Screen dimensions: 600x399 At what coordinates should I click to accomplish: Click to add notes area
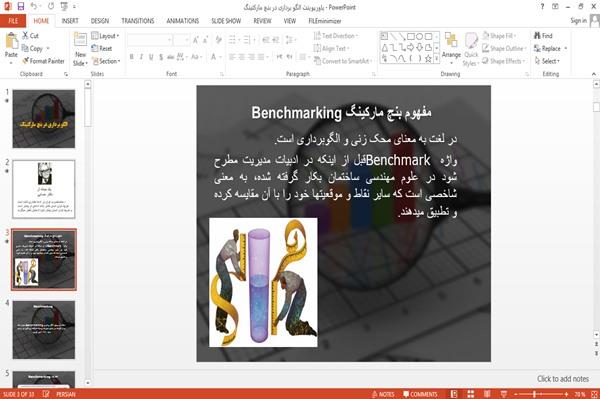point(563,379)
